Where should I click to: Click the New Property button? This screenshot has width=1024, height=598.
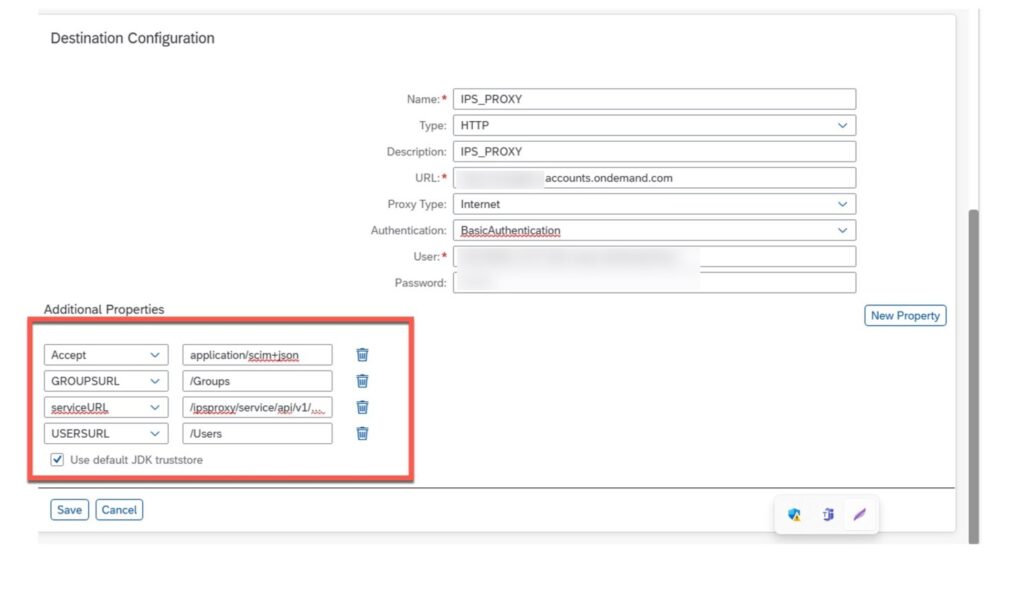click(904, 315)
